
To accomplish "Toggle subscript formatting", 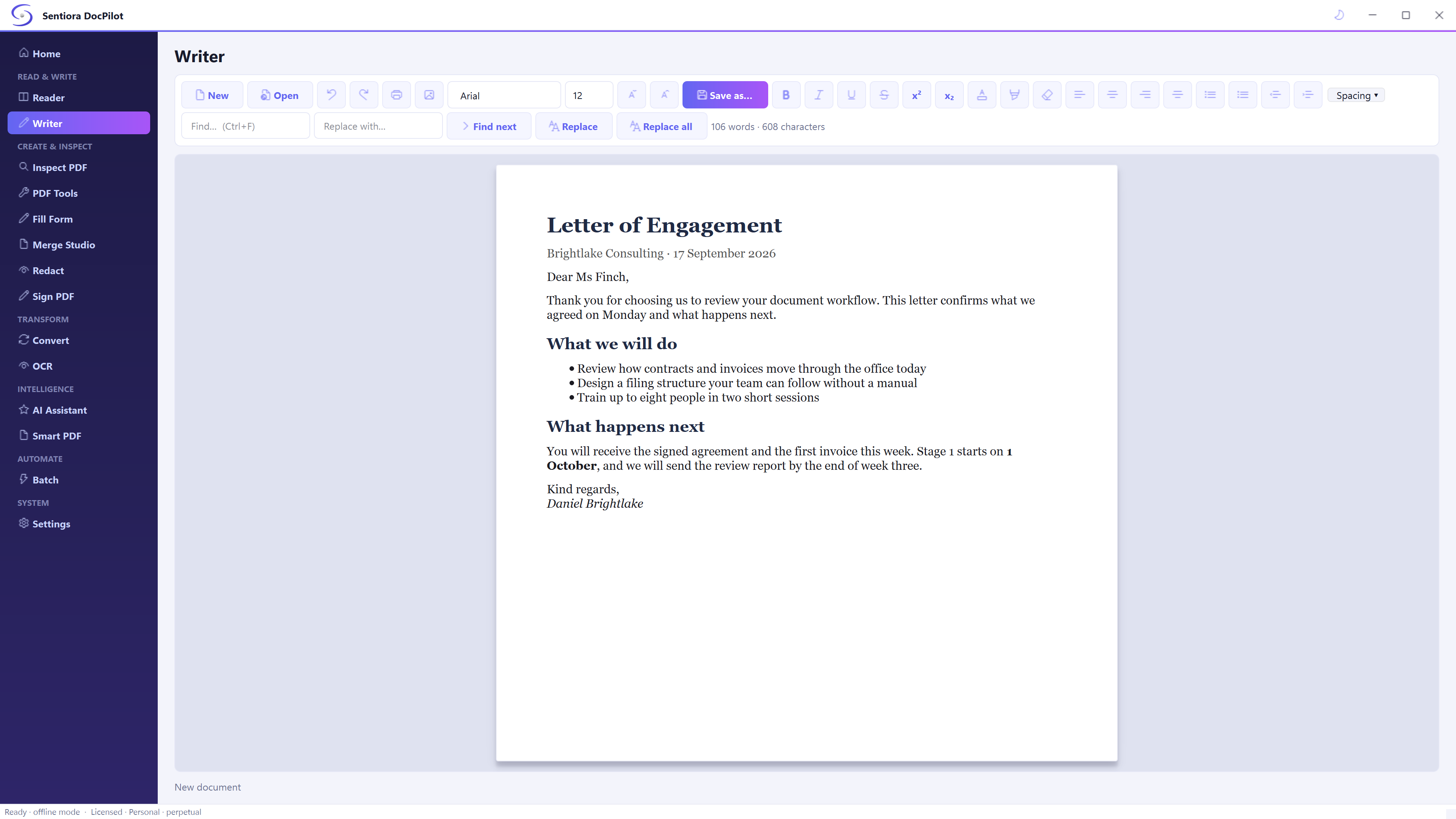I will coord(949,95).
